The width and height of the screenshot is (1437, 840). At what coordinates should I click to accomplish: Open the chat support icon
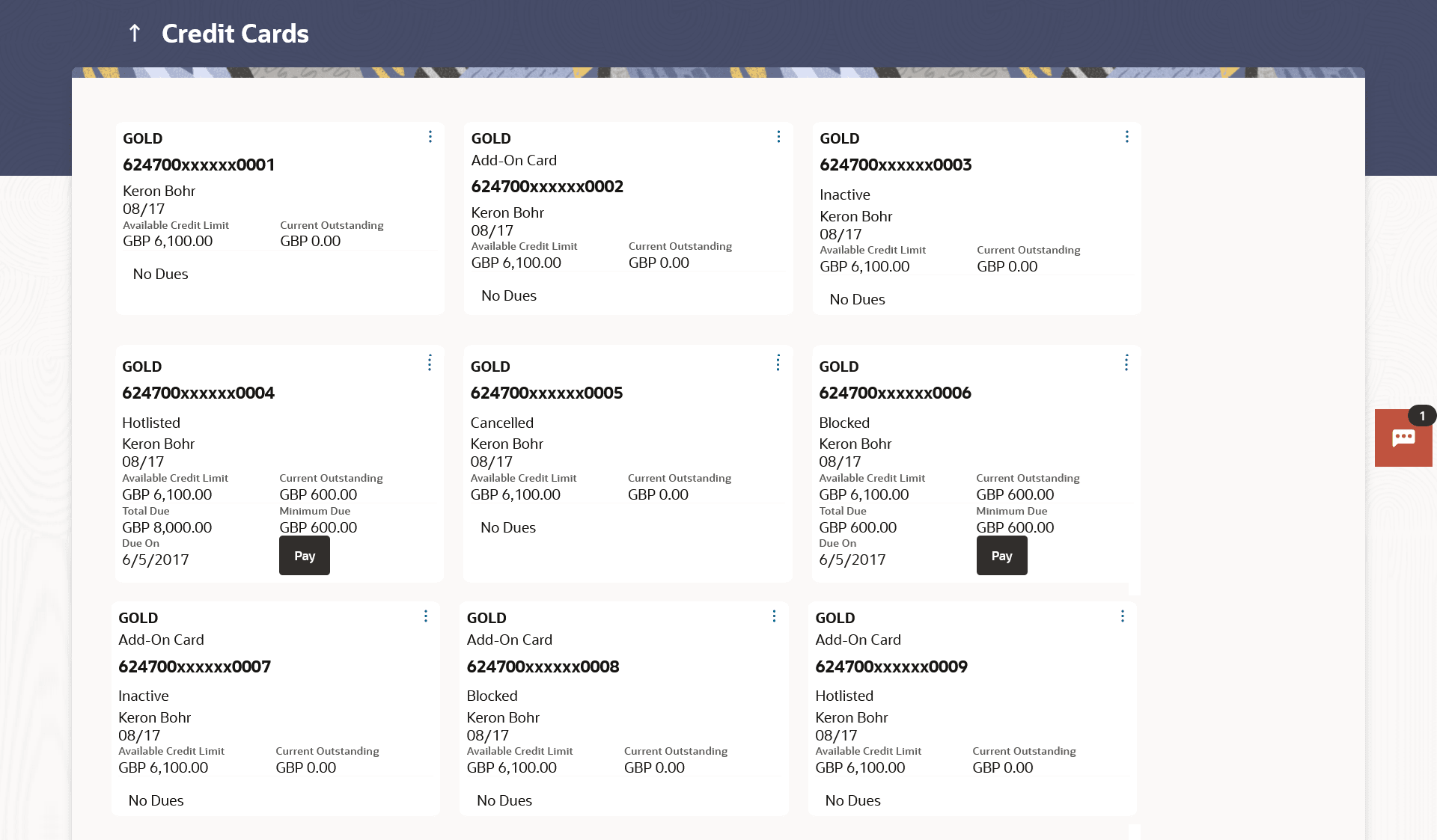(1403, 438)
